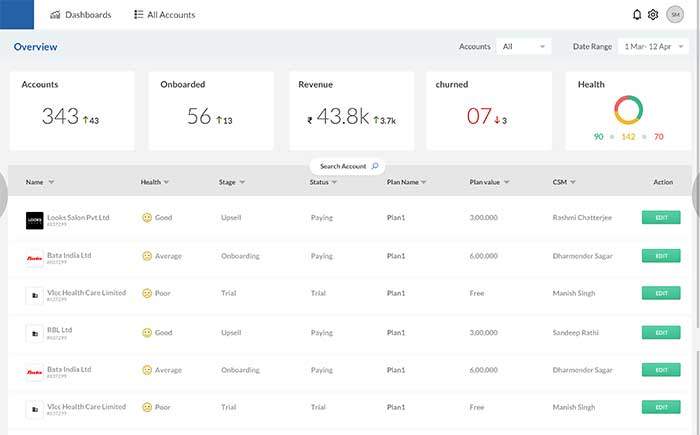
Task: Click CSM name Rashmi Chatterjee
Action: (x=582, y=218)
